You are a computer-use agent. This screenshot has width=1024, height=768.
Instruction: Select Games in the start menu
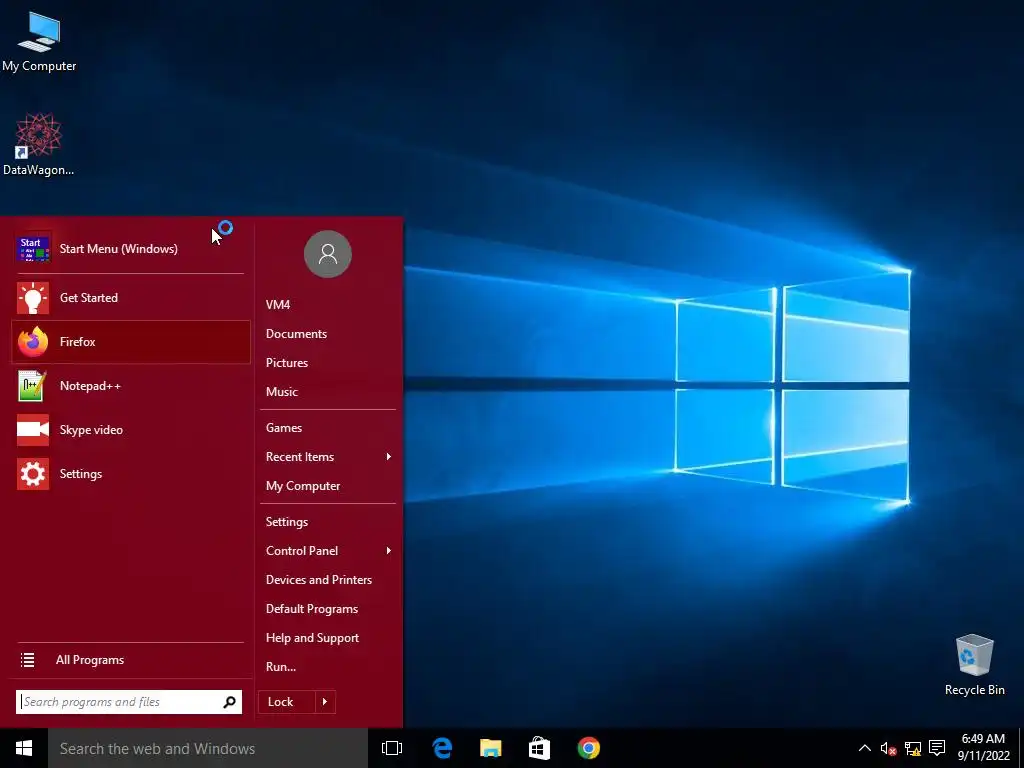(x=328, y=428)
